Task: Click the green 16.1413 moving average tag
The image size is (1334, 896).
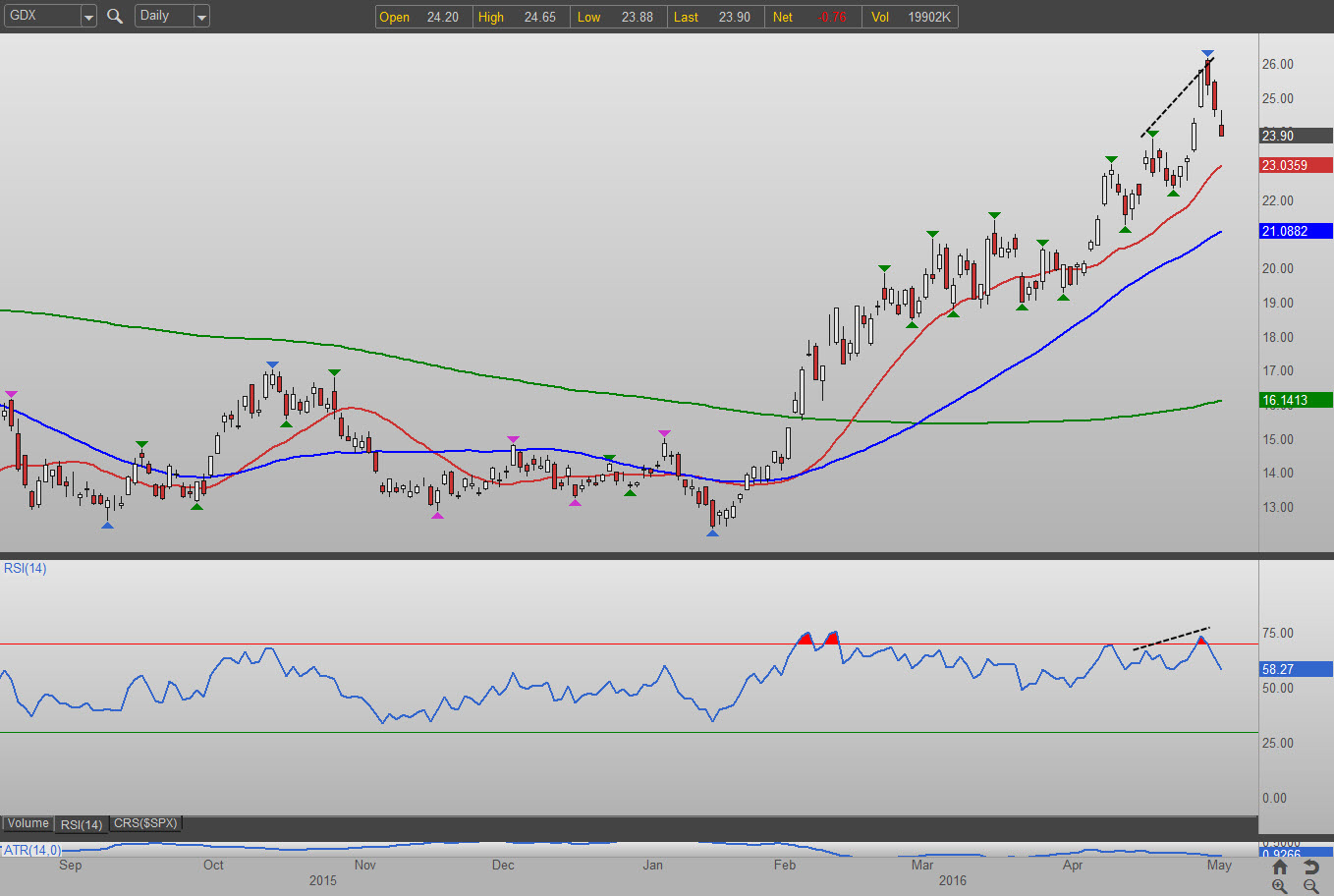Action: point(1296,400)
